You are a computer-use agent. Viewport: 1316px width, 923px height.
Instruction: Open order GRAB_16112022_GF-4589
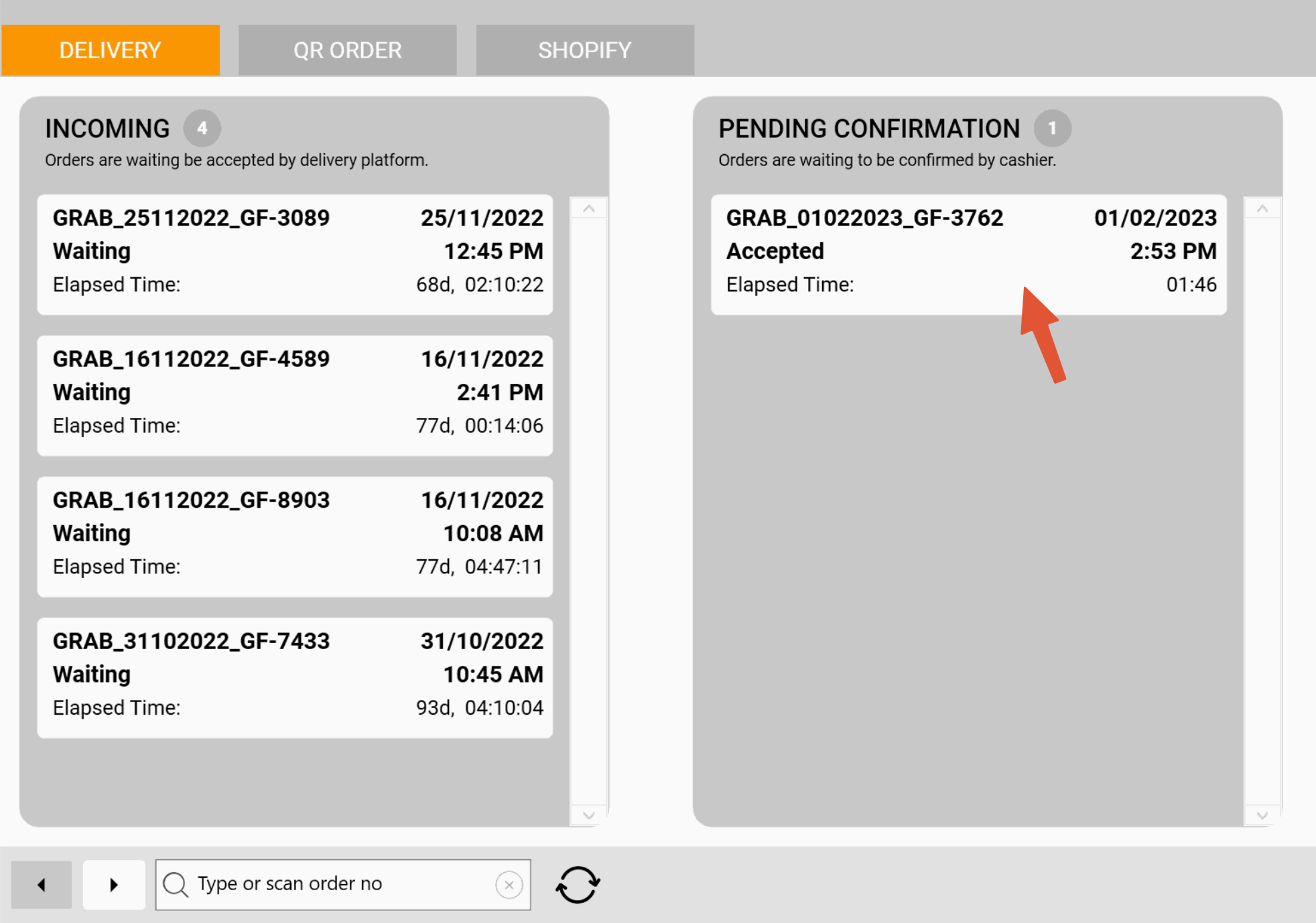[x=295, y=396]
